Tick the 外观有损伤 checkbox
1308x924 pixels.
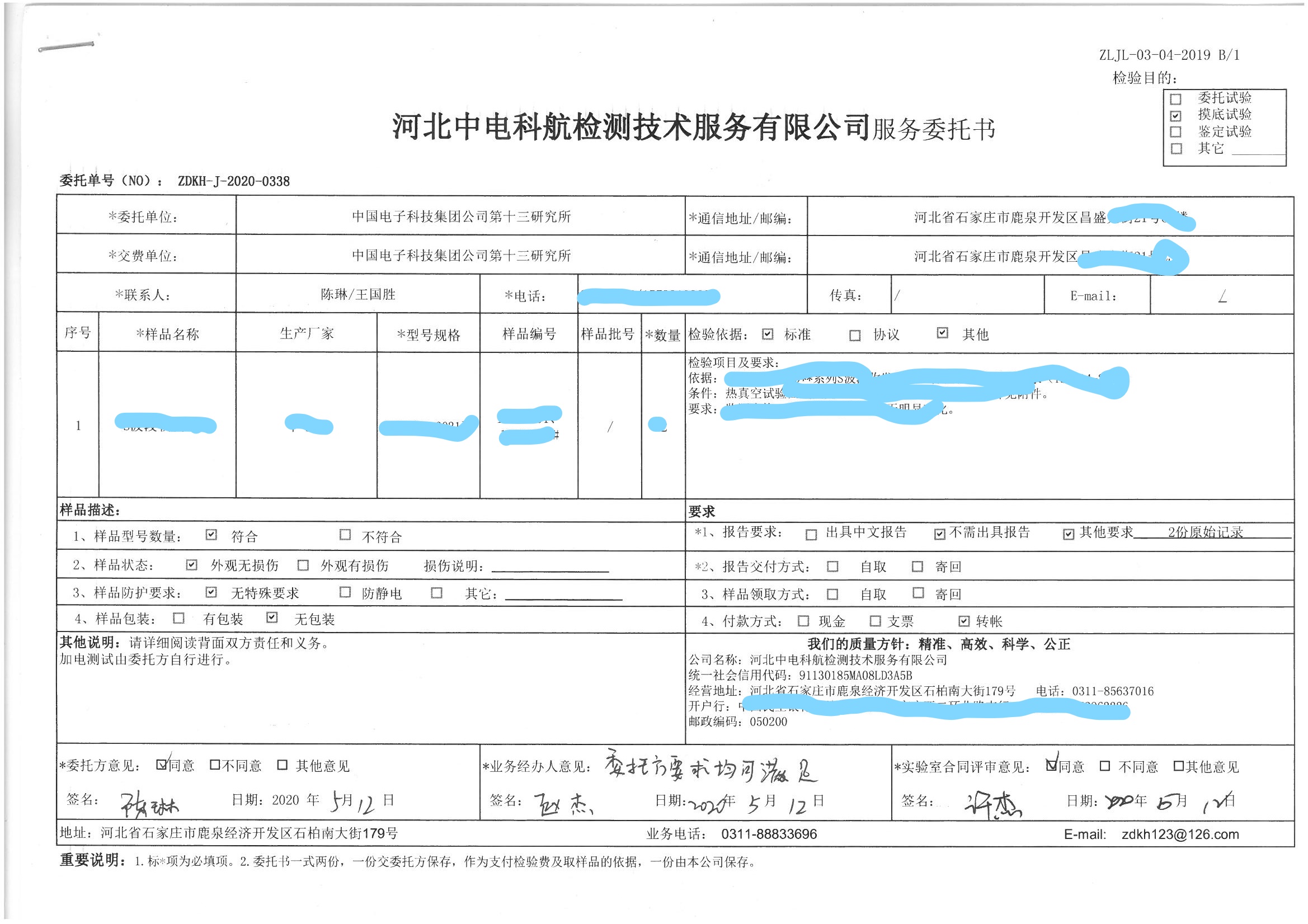303,565
